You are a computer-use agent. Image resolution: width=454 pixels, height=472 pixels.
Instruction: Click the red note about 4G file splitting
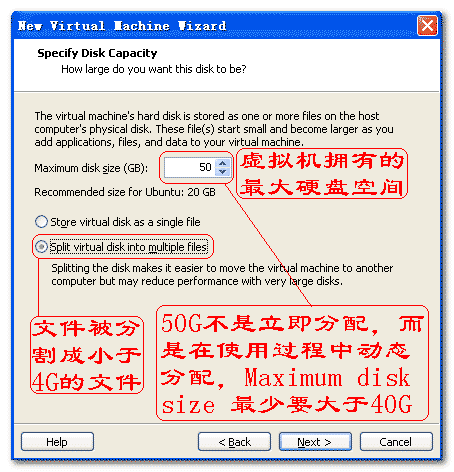87,355
